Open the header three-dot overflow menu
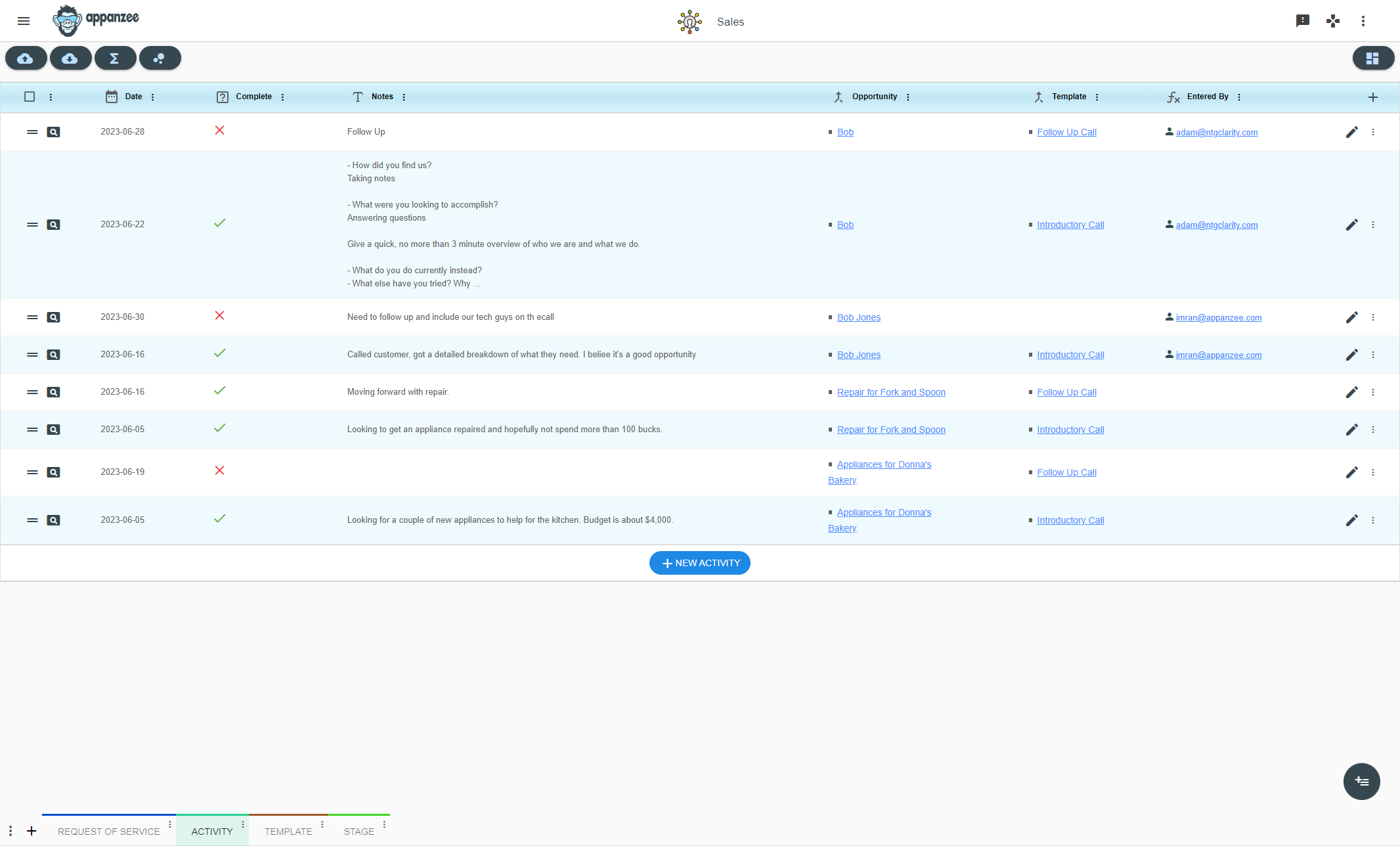This screenshot has height=846, width=1400. [1363, 21]
